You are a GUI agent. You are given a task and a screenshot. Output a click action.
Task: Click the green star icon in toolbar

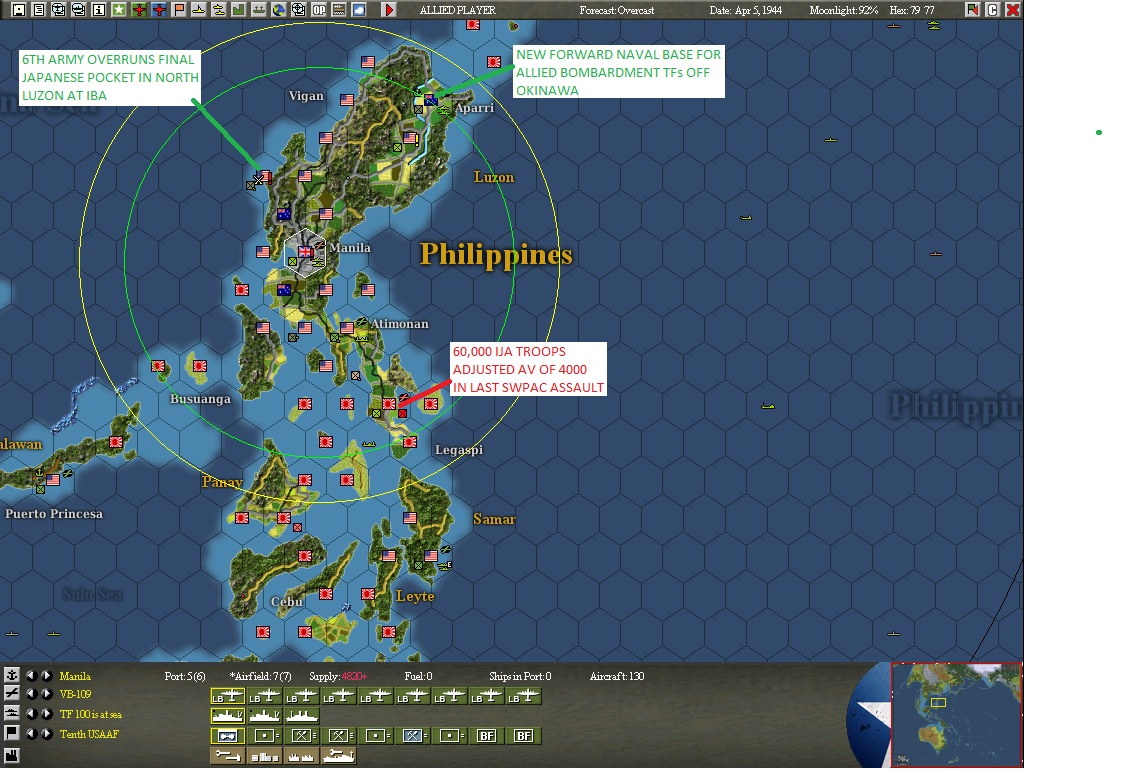119,10
